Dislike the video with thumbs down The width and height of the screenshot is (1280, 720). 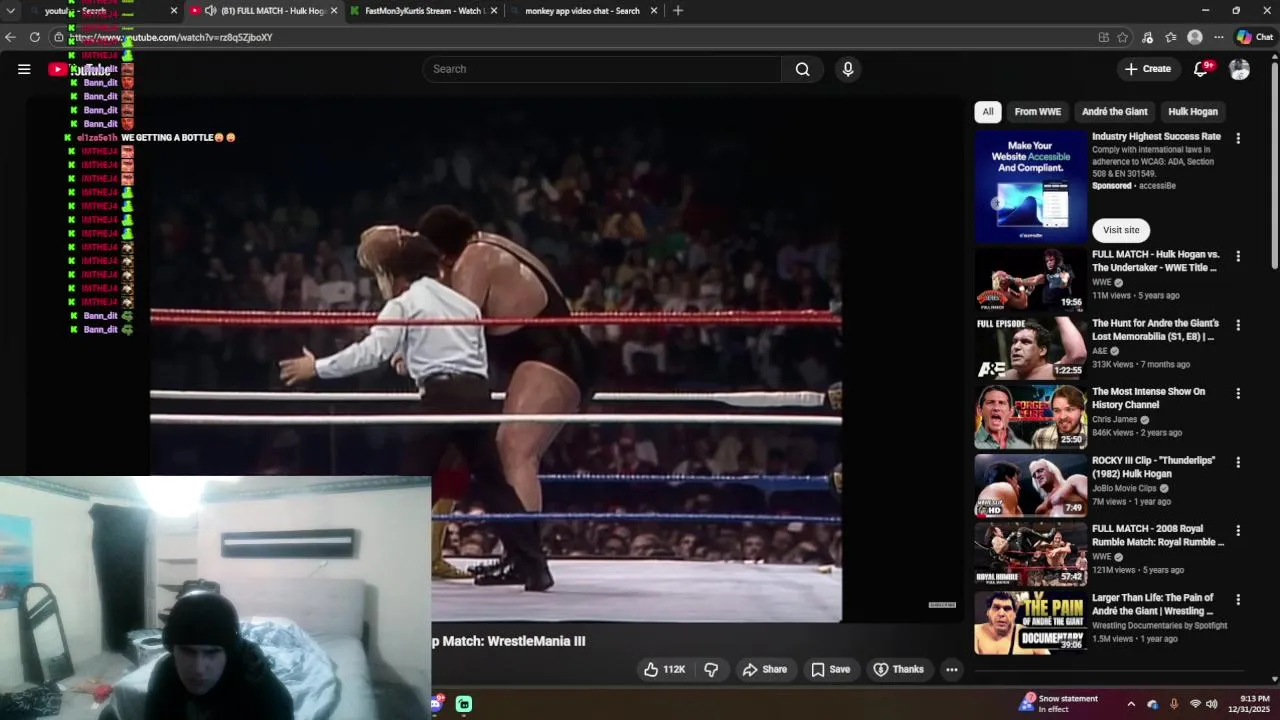pyautogui.click(x=711, y=669)
